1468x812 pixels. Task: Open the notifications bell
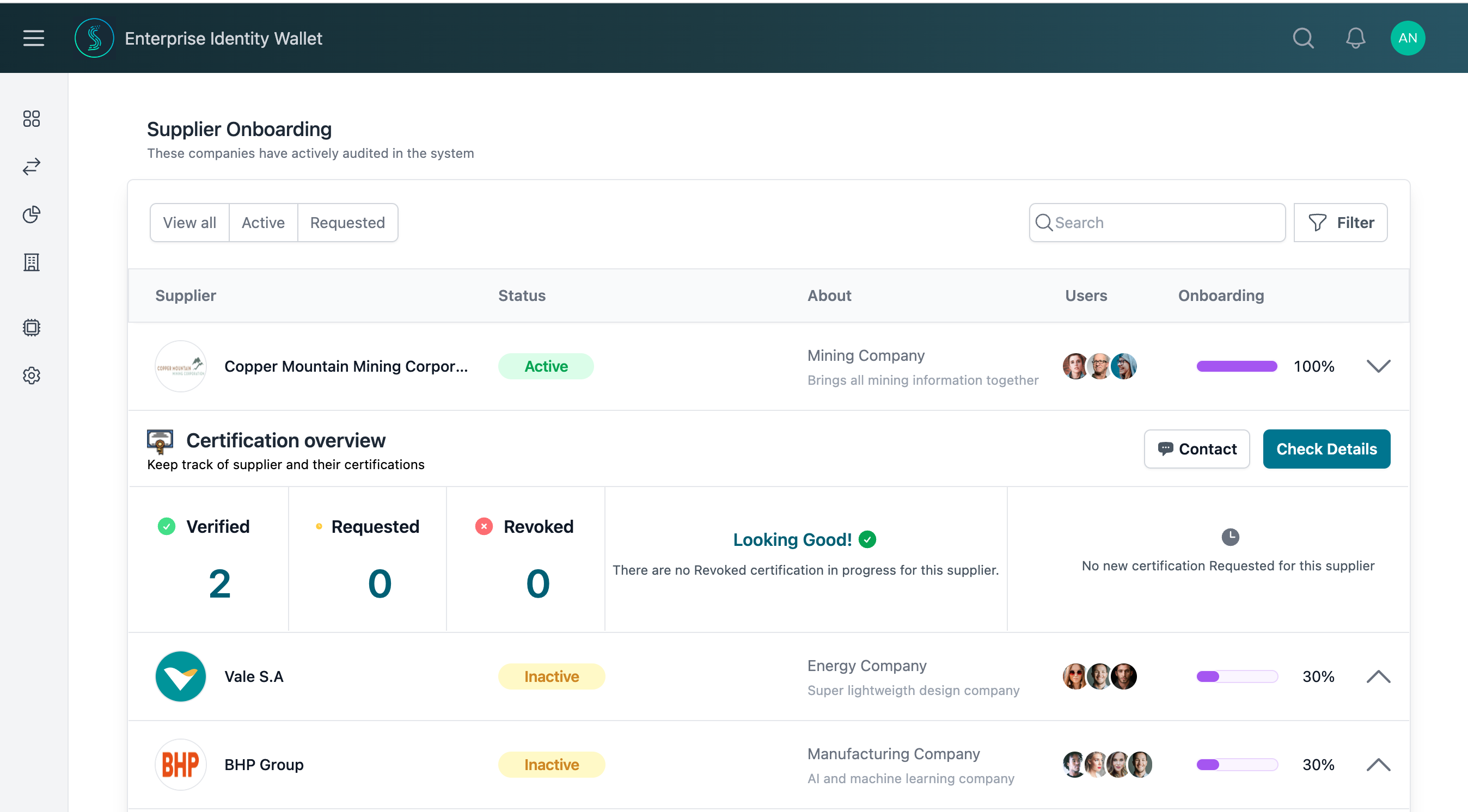click(1355, 38)
